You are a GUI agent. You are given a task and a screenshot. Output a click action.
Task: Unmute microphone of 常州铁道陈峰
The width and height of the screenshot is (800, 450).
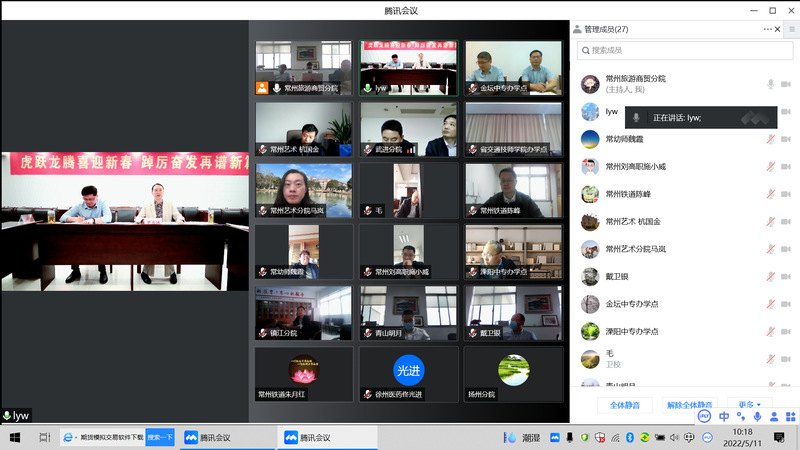pos(771,194)
